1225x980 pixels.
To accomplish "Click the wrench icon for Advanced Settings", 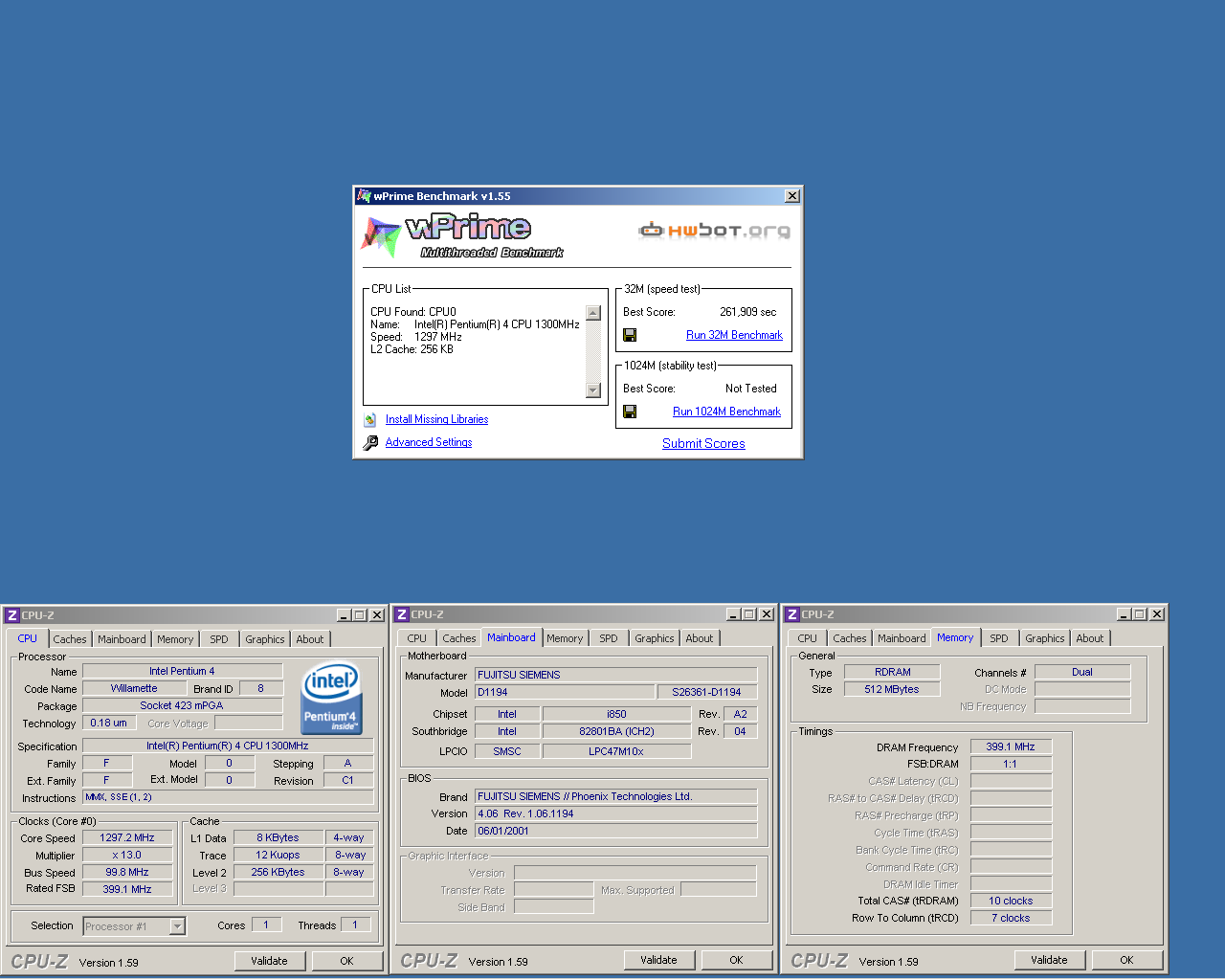I will pyautogui.click(x=370, y=442).
